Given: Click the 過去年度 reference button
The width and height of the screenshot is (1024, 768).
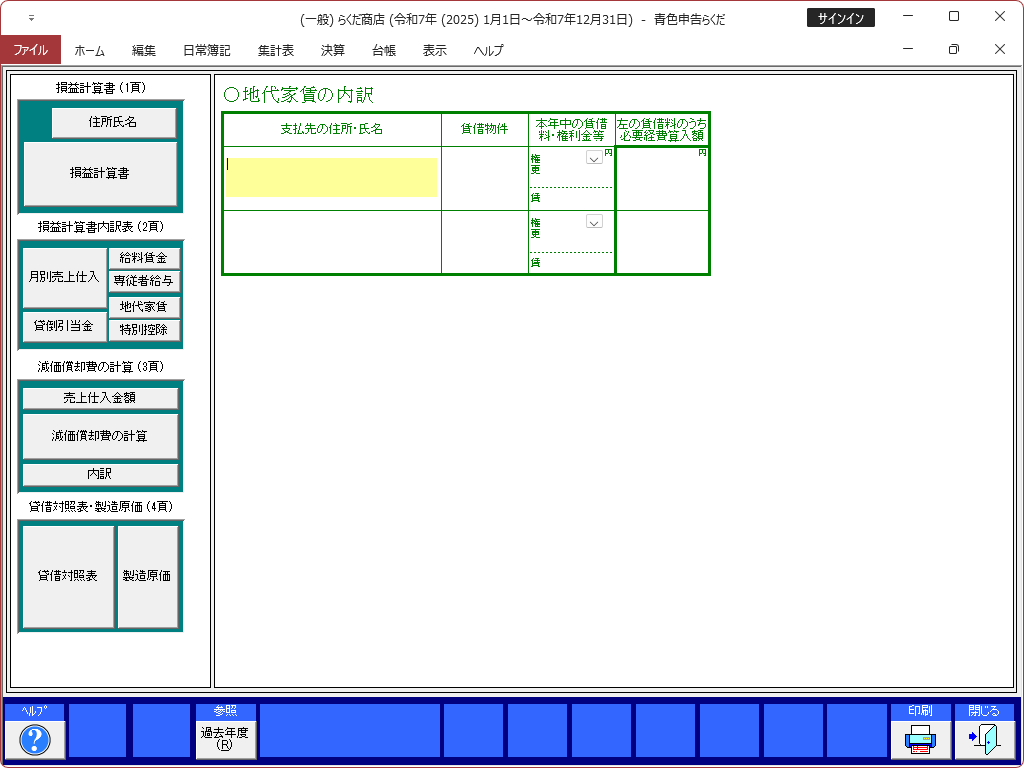Looking at the screenshot, I should [x=225, y=740].
